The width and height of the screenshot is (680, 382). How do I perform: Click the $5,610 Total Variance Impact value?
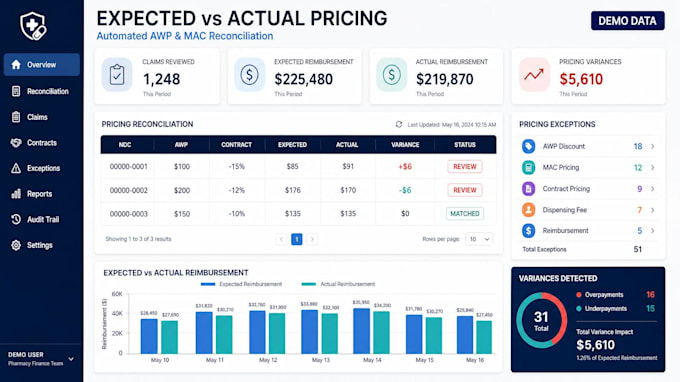tap(595, 345)
